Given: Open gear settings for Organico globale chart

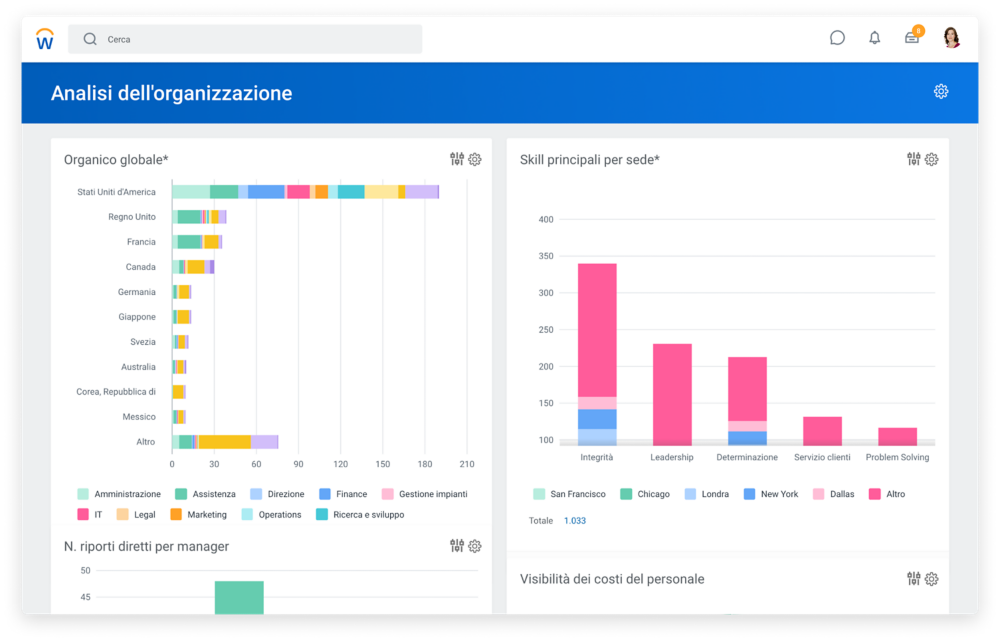Looking at the screenshot, I should tap(475, 159).
